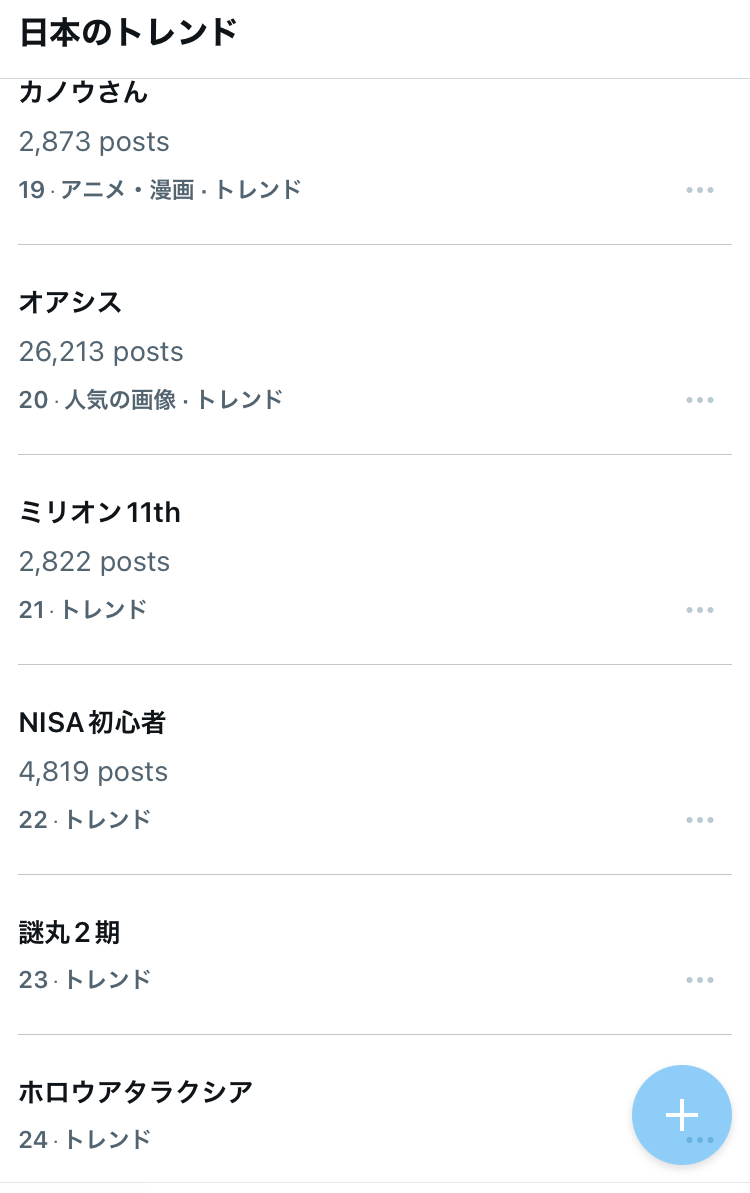750x1193 pixels.
Task: Click the 4,819 posts count under NISA初心者
Action: coord(93,772)
